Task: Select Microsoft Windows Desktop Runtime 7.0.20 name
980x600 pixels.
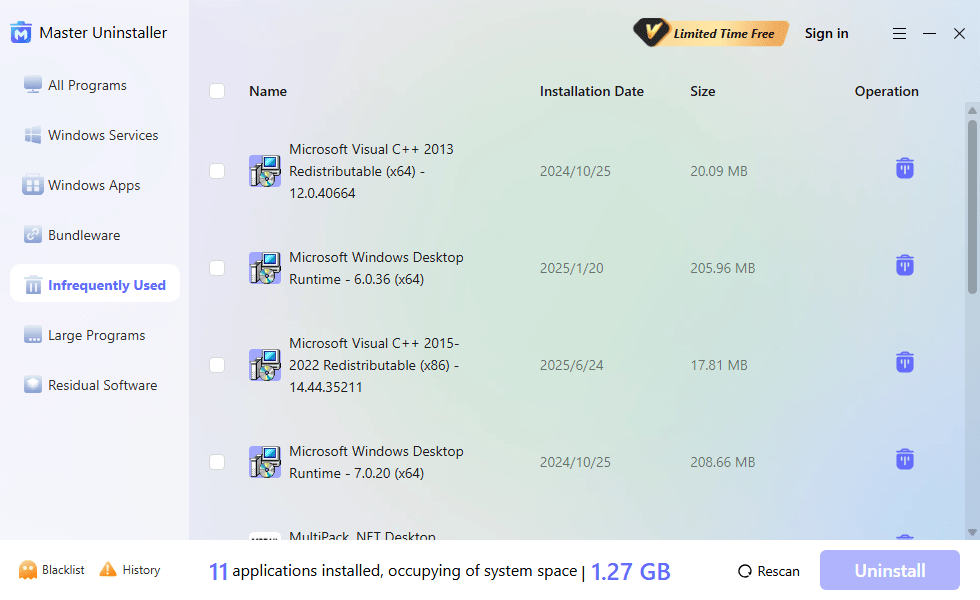Action: coord(376,462)
